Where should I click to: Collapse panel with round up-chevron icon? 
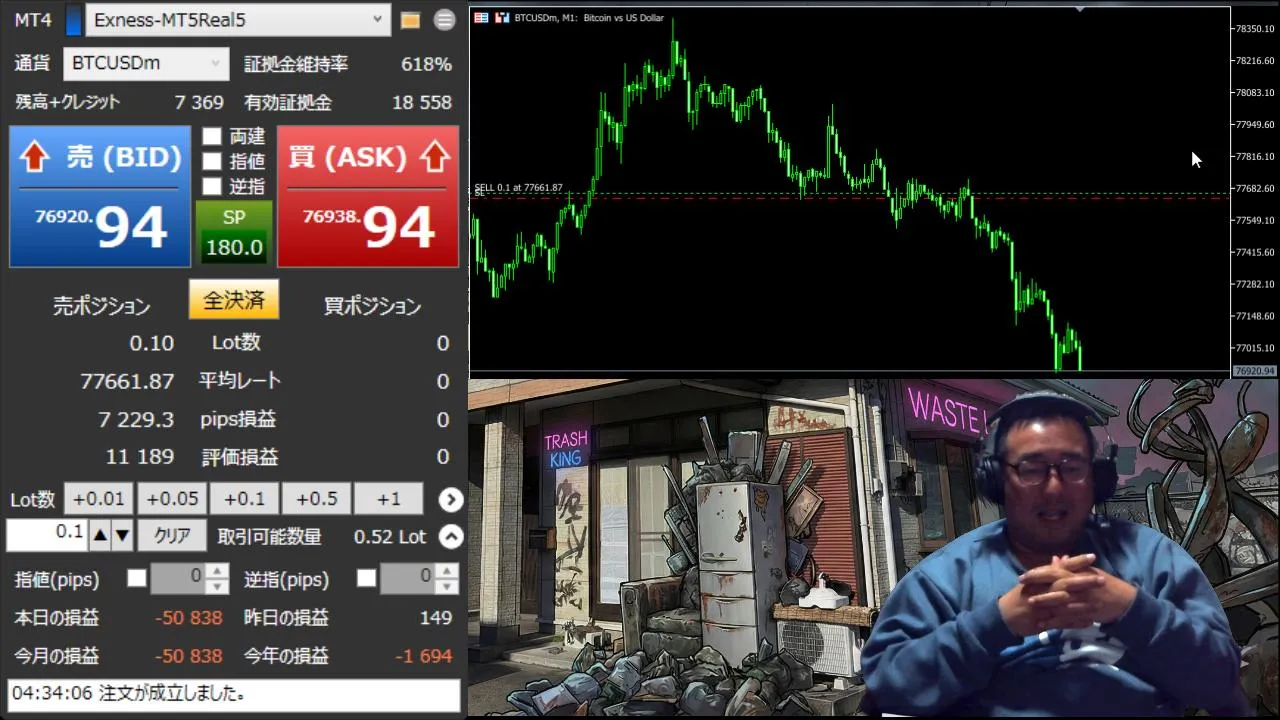pyautogui.click(x=451, y=537)
